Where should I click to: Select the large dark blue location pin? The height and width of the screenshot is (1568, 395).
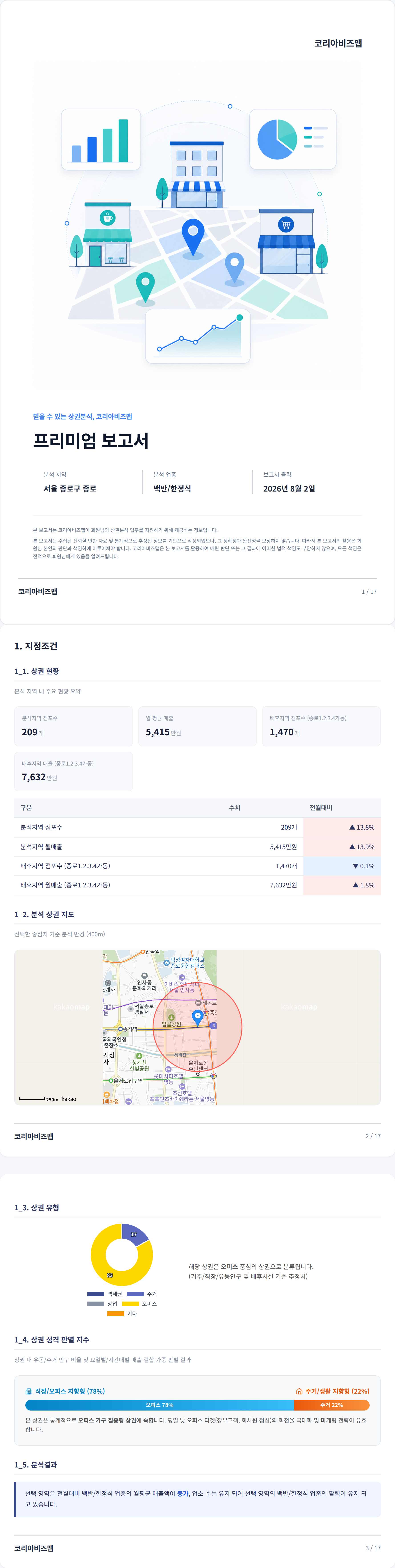click(x=193, y=237)
